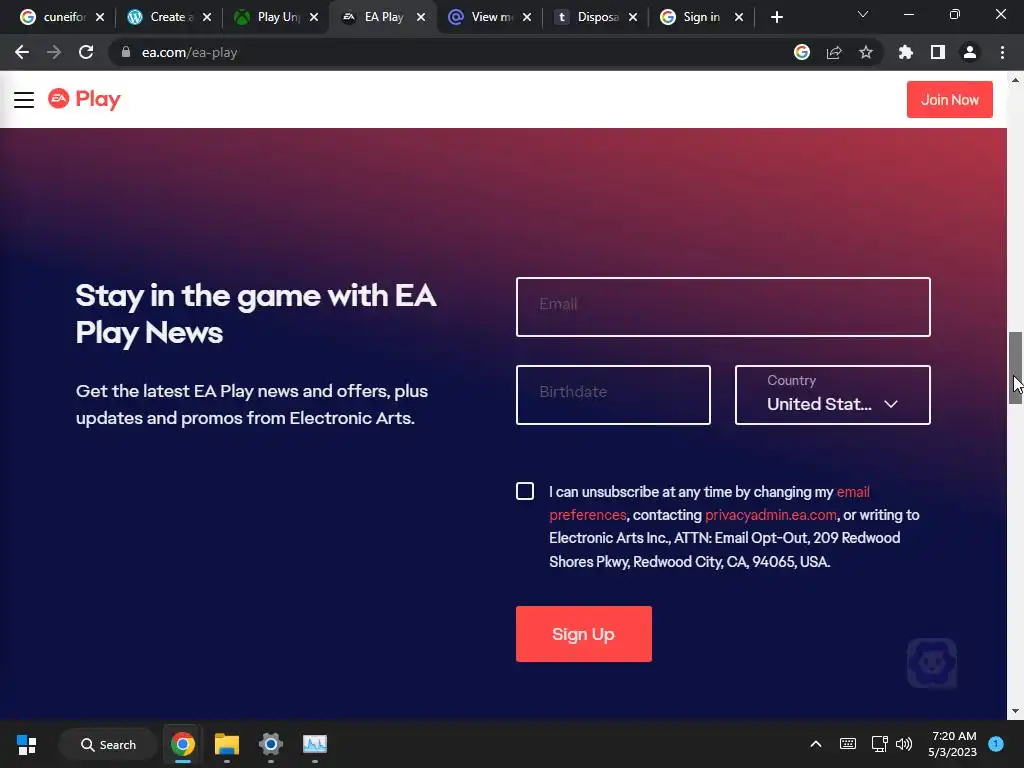Viewport: 1024px width, 768px height.
Task: Click the Join Now button
Action: [x=950, y=100]
